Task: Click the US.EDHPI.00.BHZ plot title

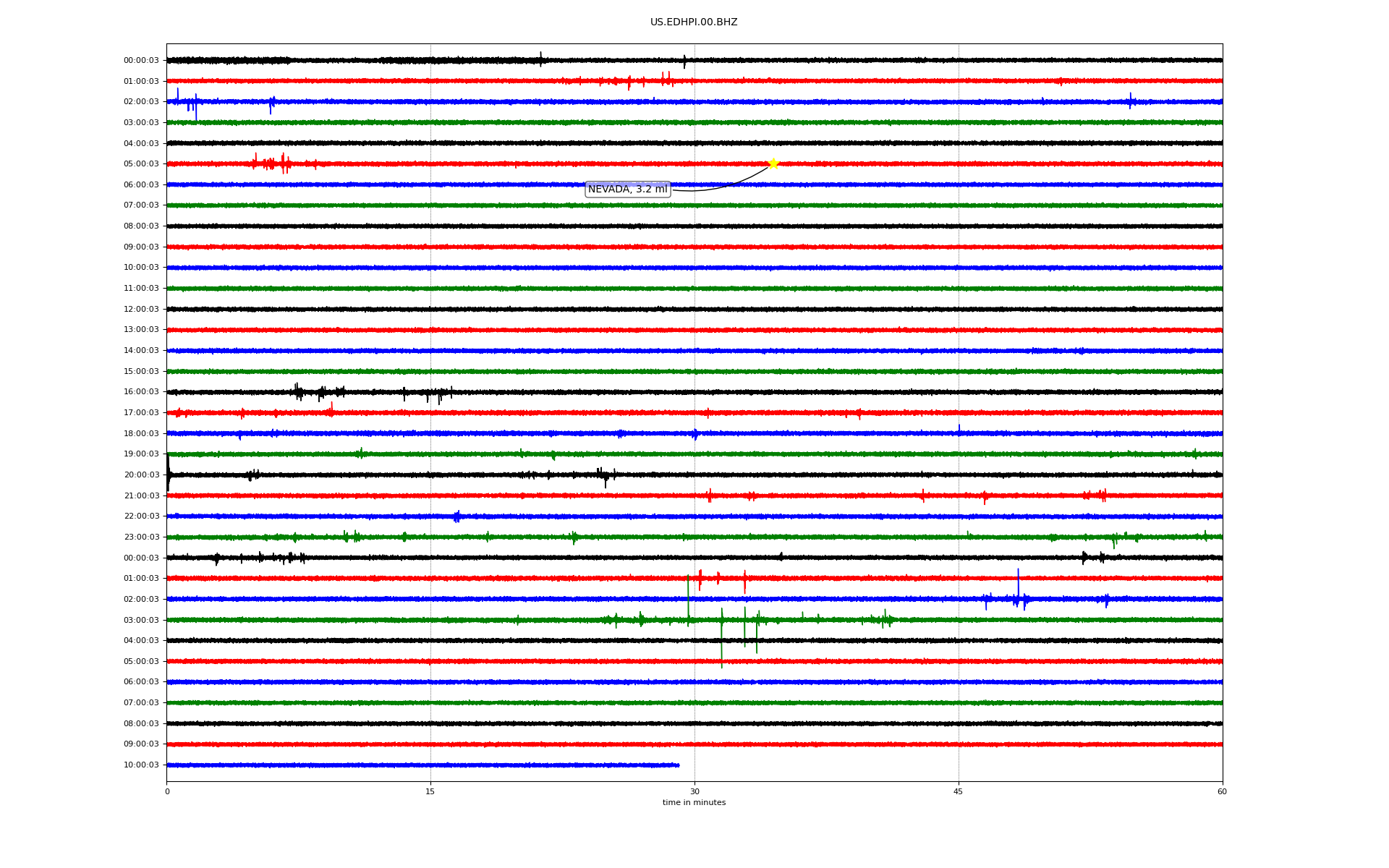Action: (693, 22)
